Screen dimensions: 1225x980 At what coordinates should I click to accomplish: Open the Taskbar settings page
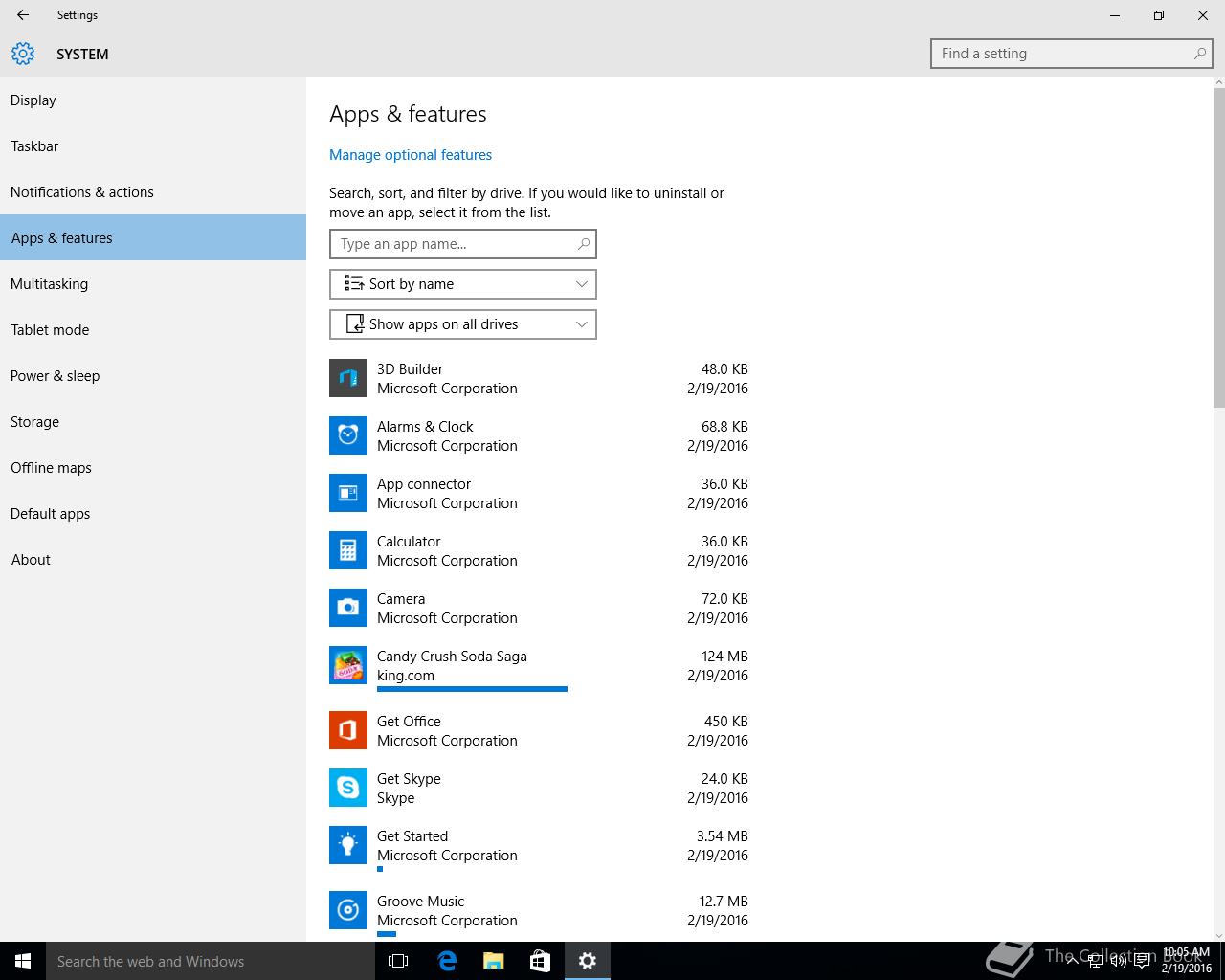[153, 146]
